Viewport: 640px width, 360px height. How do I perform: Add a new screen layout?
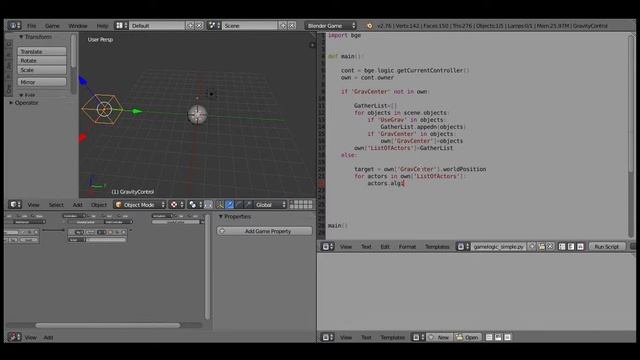190,25
